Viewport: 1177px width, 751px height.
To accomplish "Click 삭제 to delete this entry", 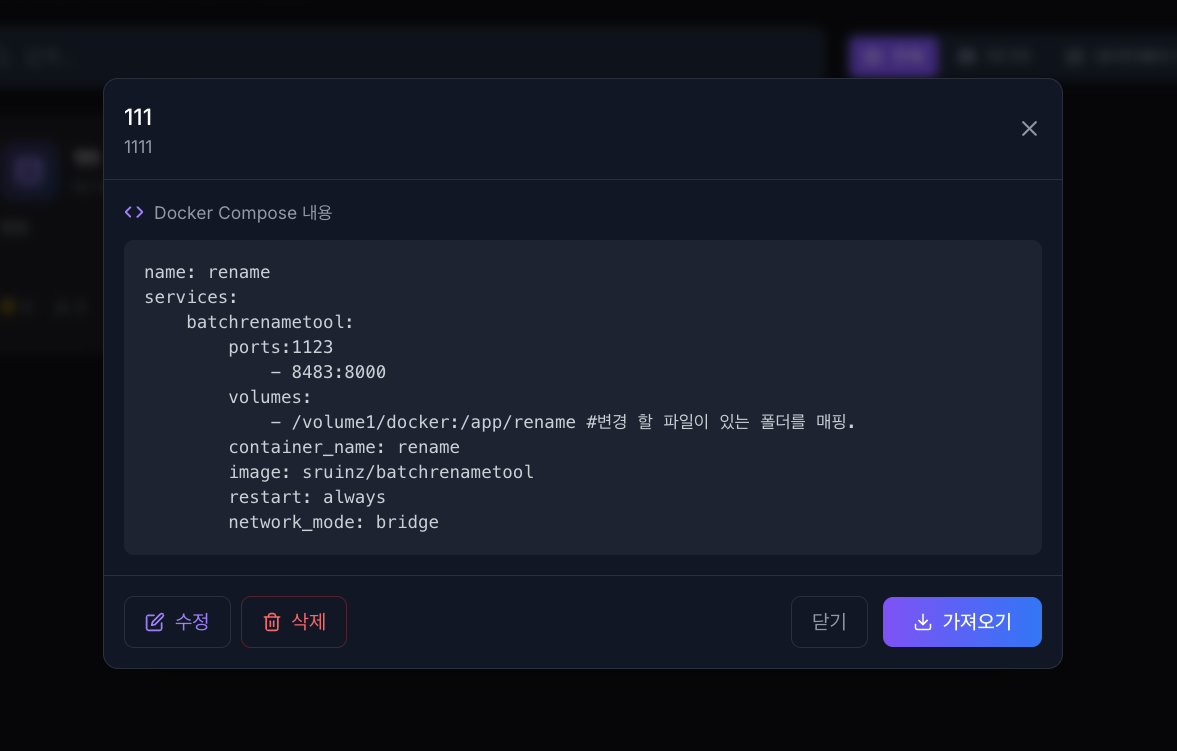I will [293, 621].
